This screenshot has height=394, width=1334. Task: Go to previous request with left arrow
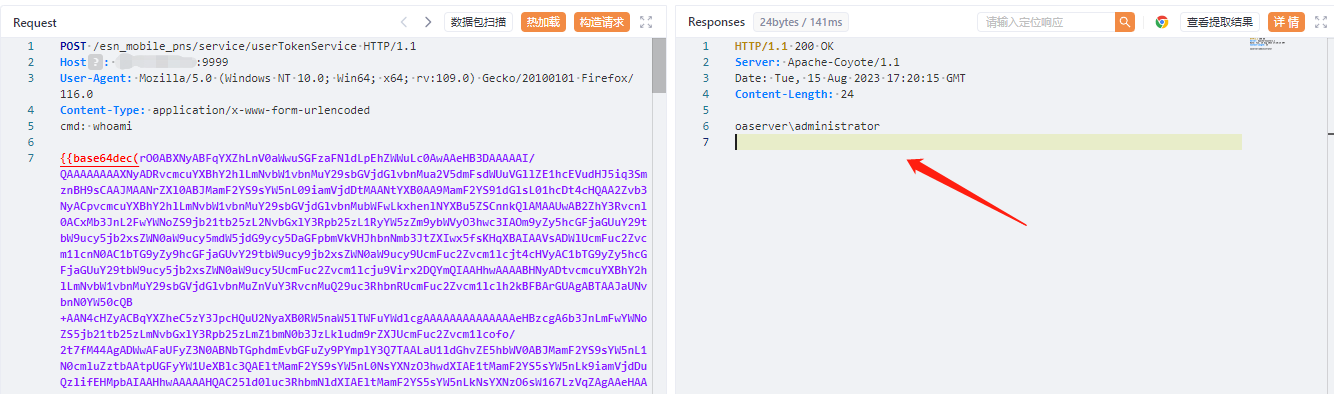point(403,22)
